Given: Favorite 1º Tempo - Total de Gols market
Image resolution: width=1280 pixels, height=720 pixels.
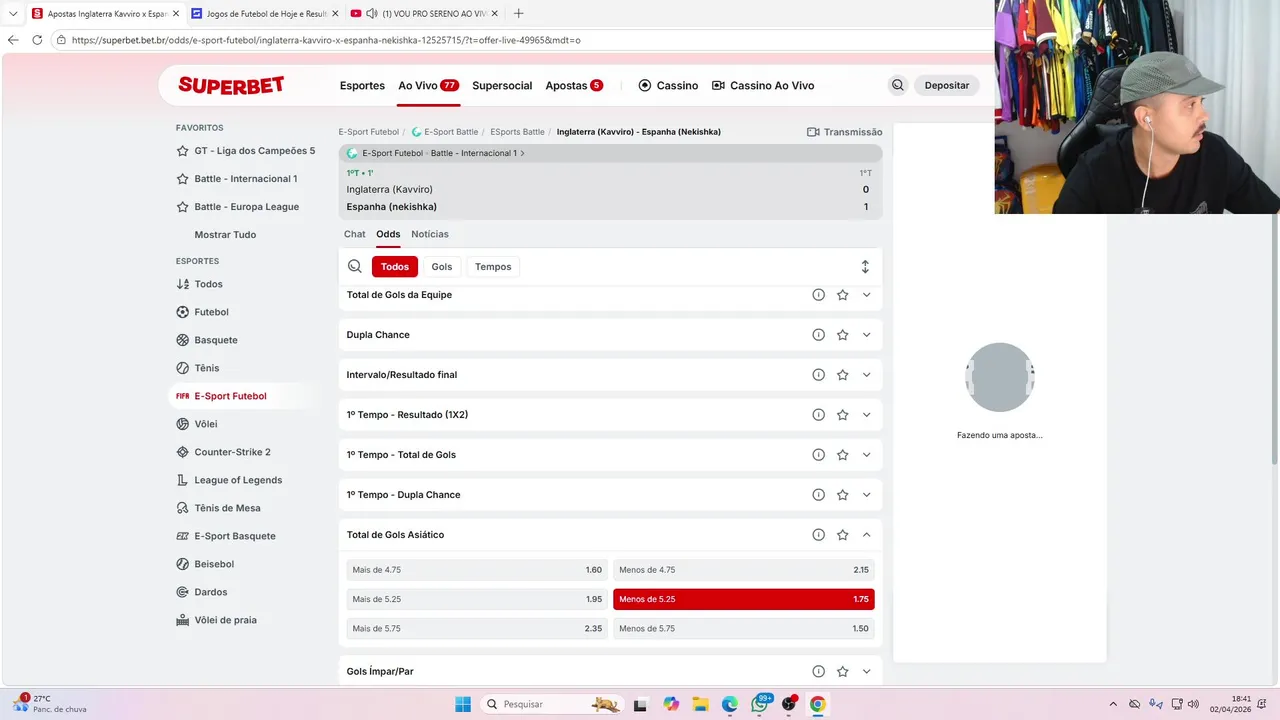Looking at the screenshot, I should coord(843,455).
